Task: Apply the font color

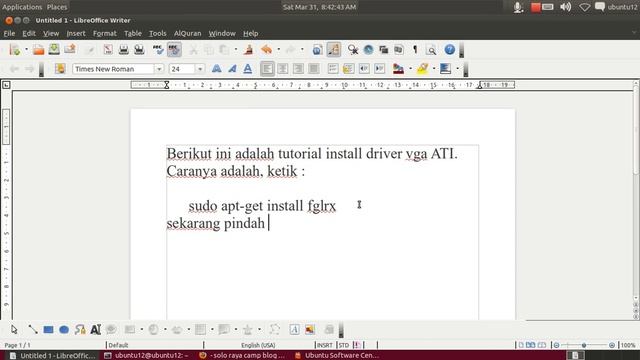Action: 398,69
